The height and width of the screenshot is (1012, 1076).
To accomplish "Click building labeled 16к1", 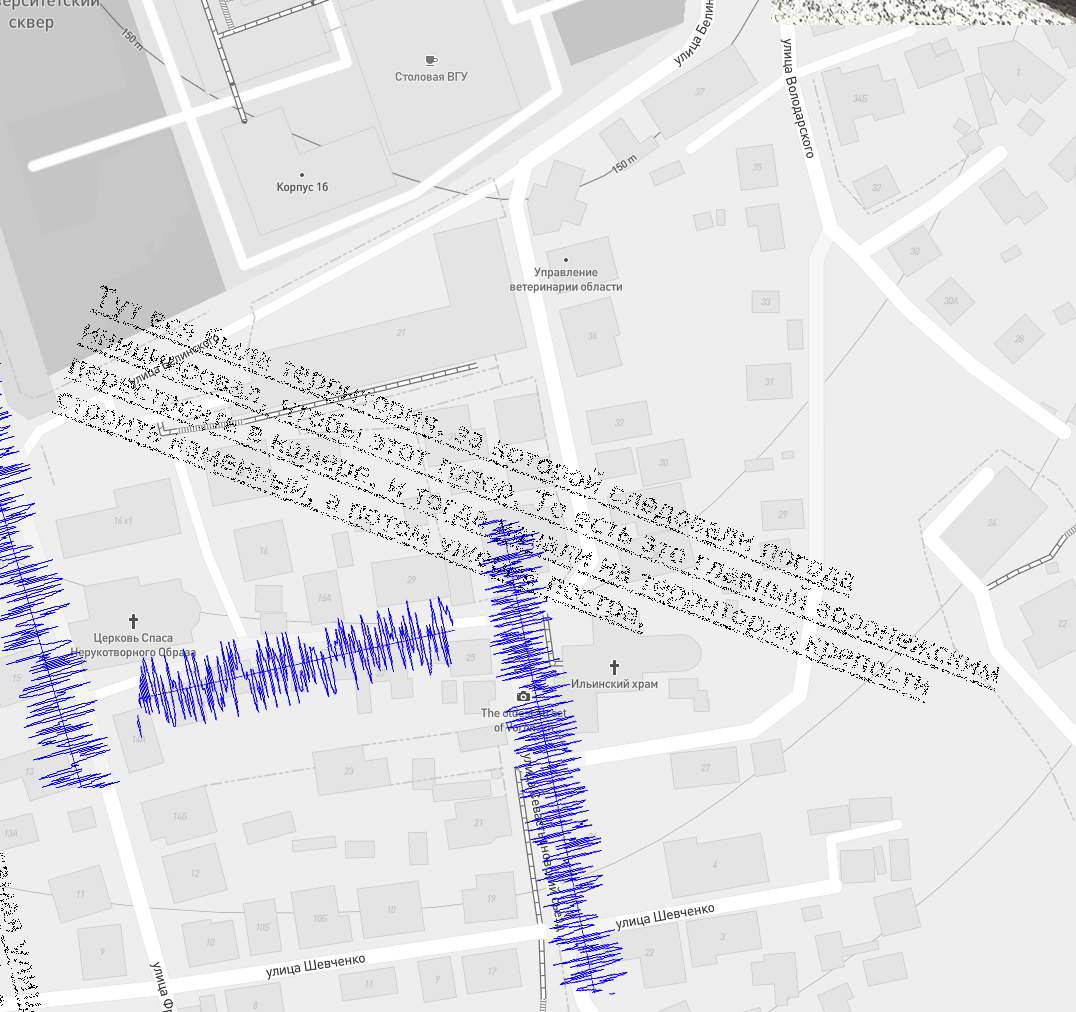I will (x=123, y=521).
